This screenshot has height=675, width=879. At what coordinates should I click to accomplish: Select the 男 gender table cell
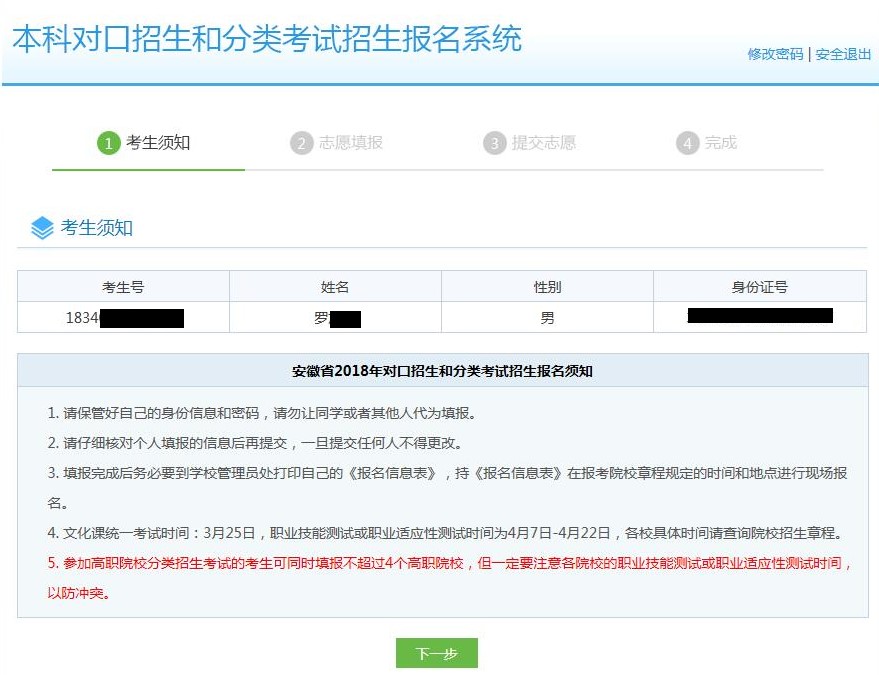(547, 318)
